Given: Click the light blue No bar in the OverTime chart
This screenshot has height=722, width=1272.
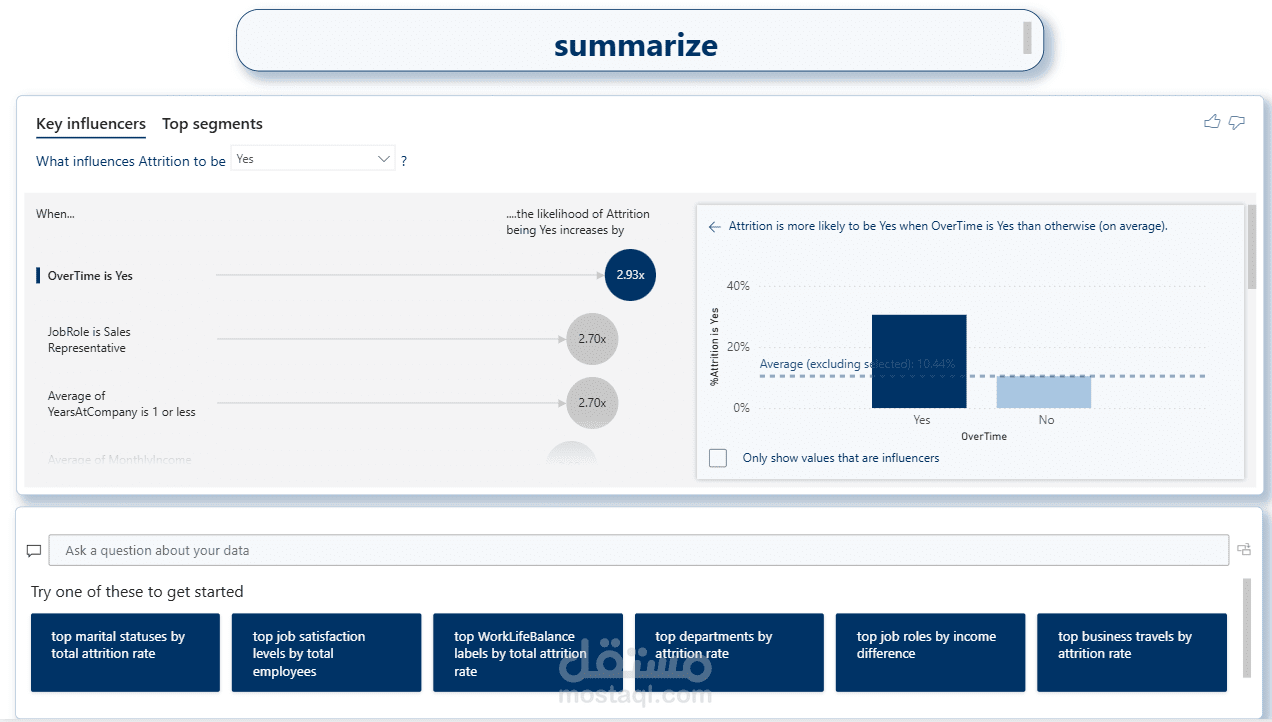Looking at the screenshot, I should coord(1043,392).
